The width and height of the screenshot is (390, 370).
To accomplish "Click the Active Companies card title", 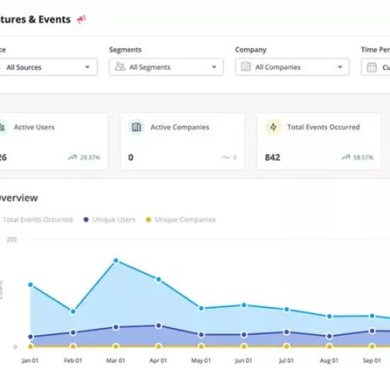I will point(180,127).
